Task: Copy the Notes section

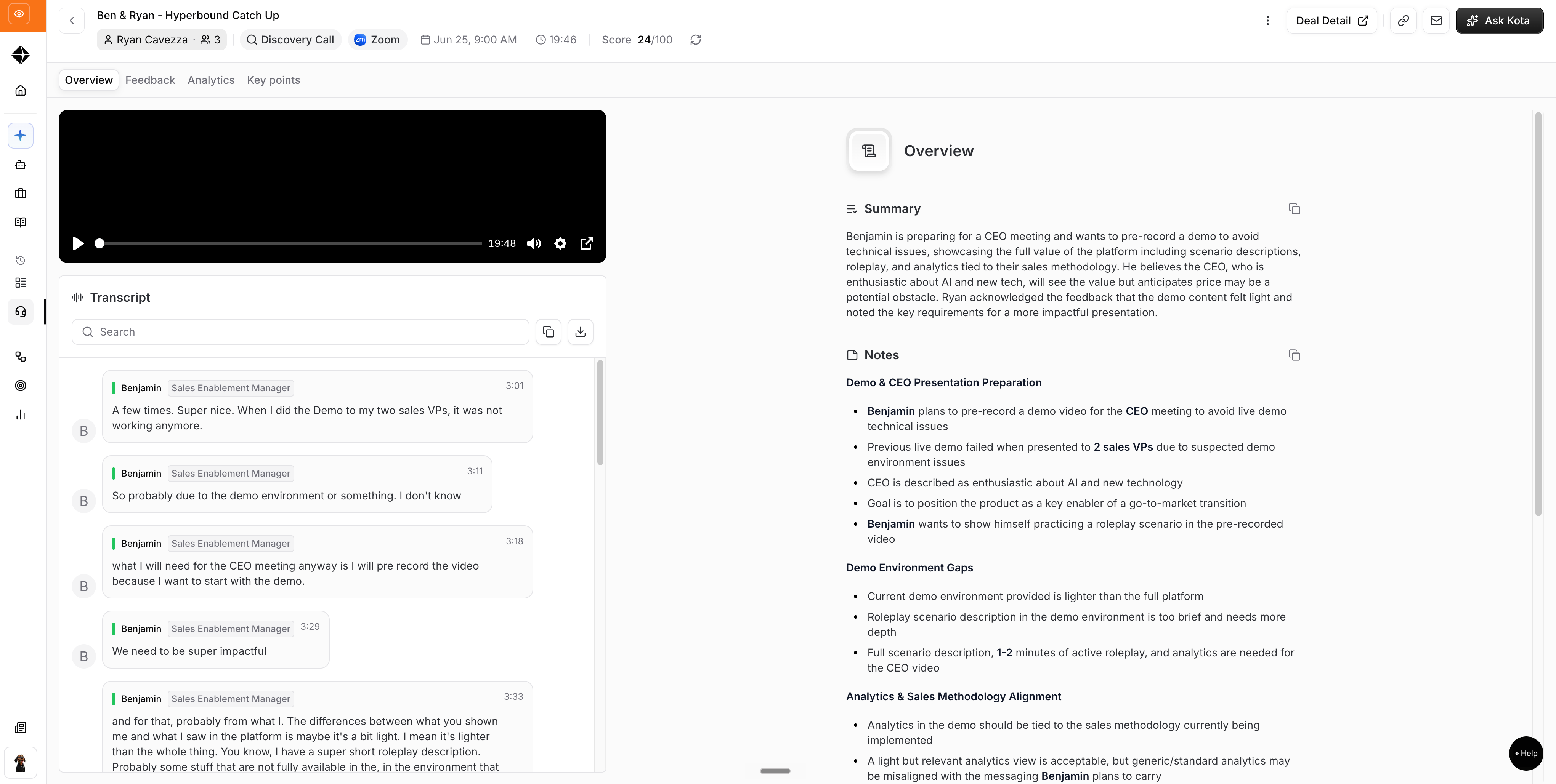Action: pos(1294,355)
